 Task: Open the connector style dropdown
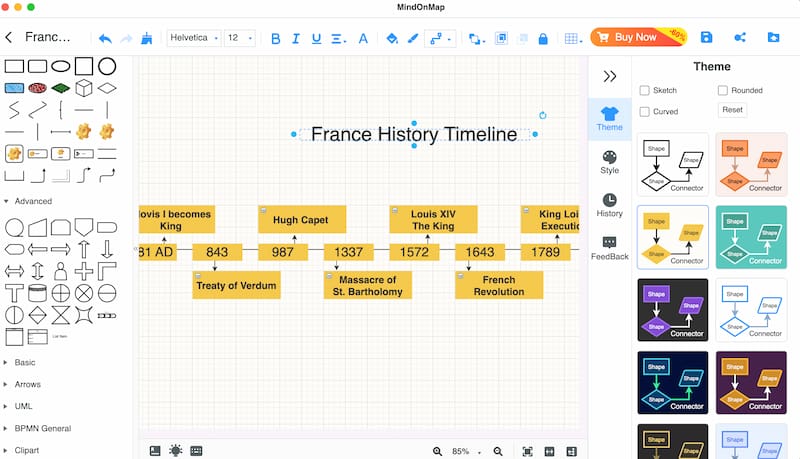tap(440, 38)
